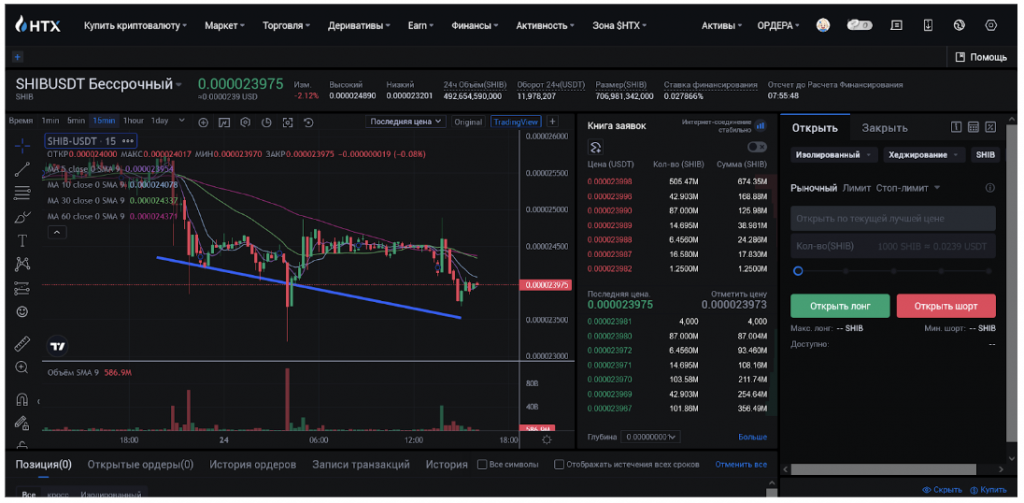Activate the zoom in tool
Image resolution: width=1024 pixels, height=503 pixels.
22,368
